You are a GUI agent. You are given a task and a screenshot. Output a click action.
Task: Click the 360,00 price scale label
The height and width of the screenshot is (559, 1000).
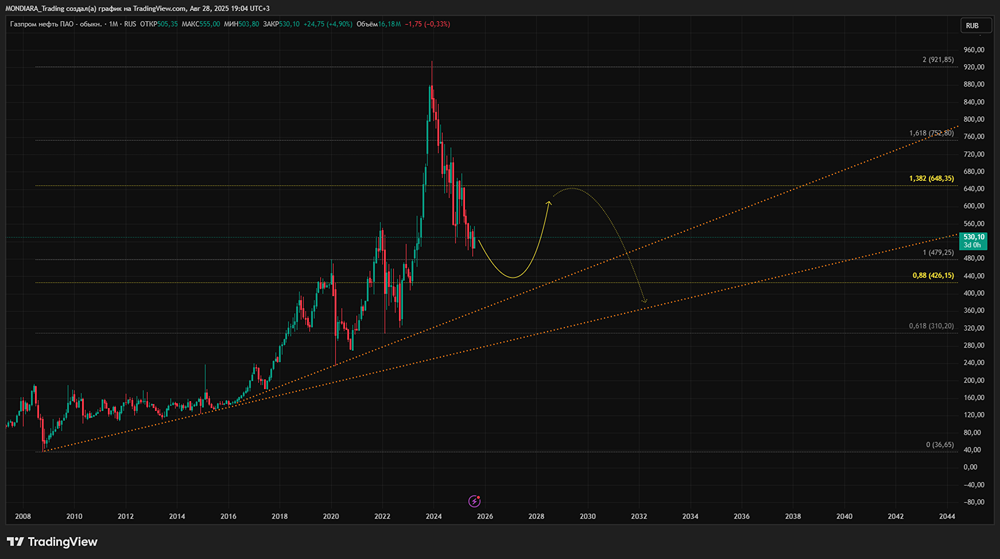[974, 310]
